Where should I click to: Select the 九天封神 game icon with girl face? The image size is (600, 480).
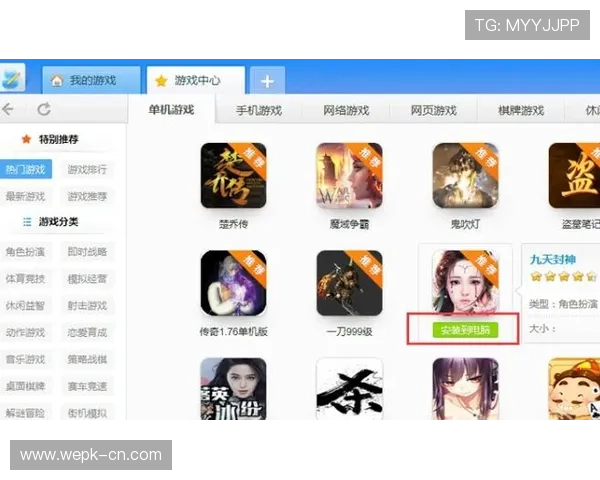pos(465,282)
